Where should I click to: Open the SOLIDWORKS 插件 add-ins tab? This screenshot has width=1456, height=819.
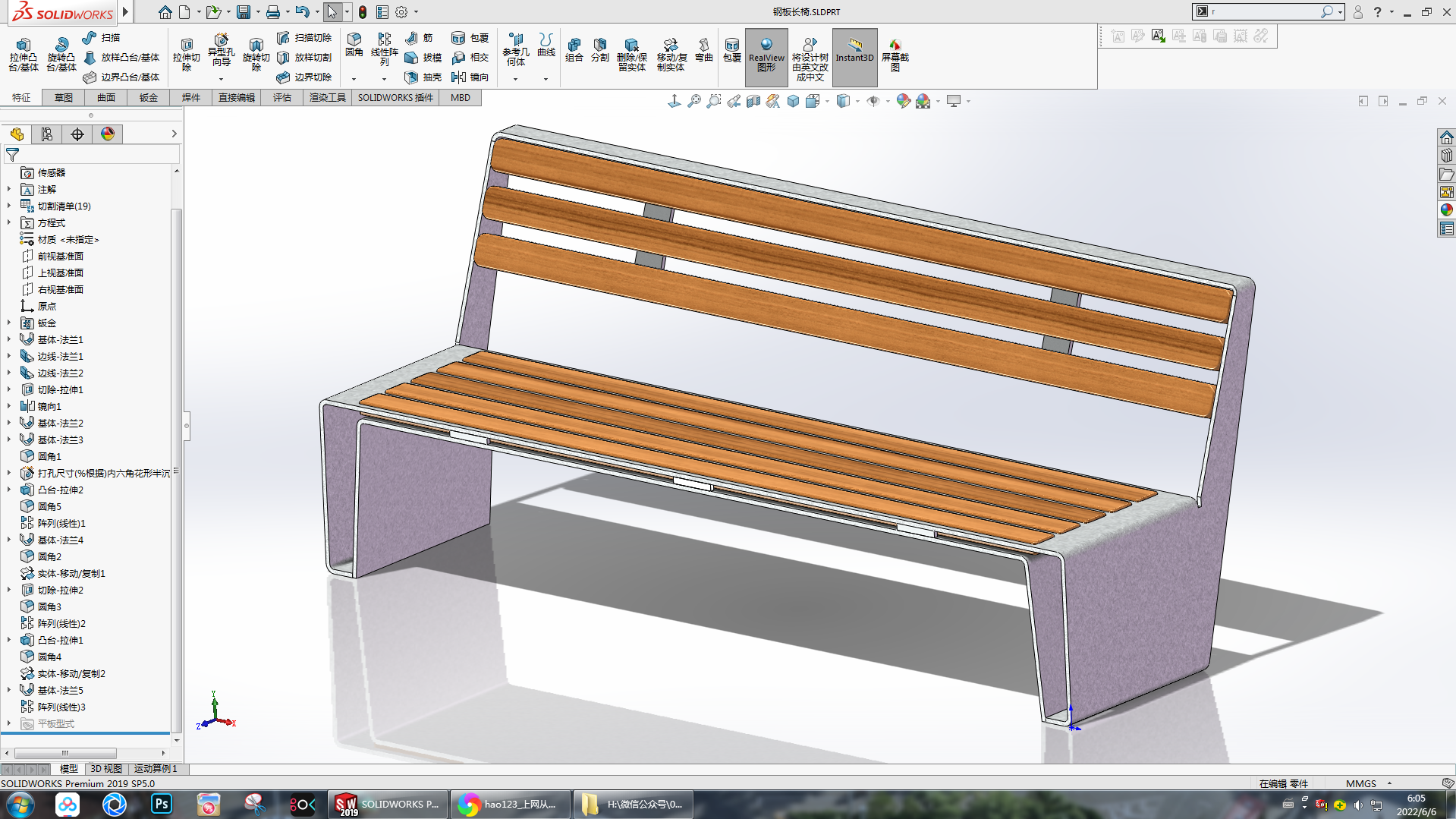[x=395, y=98]
